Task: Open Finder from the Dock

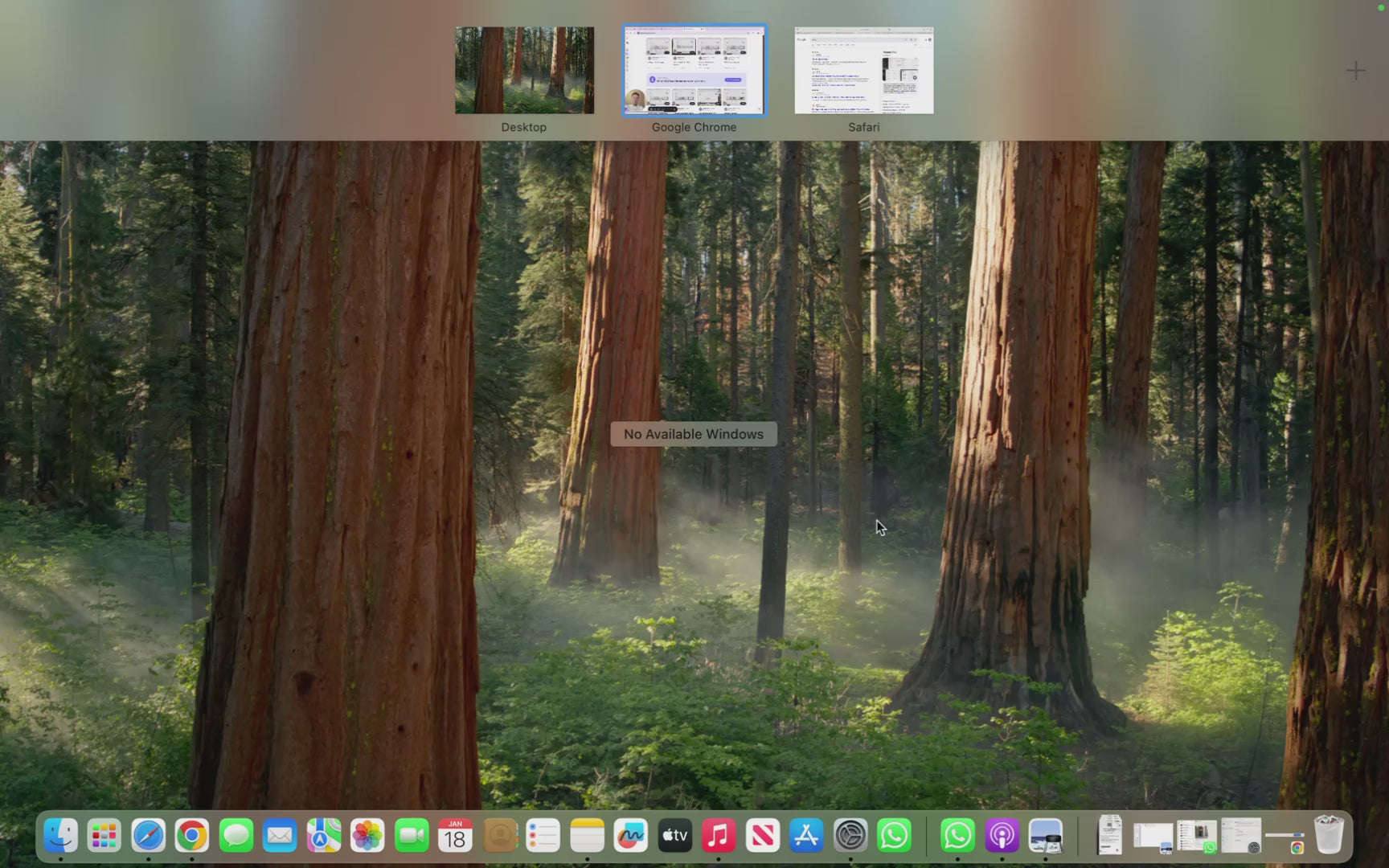Action: point(61,836)
